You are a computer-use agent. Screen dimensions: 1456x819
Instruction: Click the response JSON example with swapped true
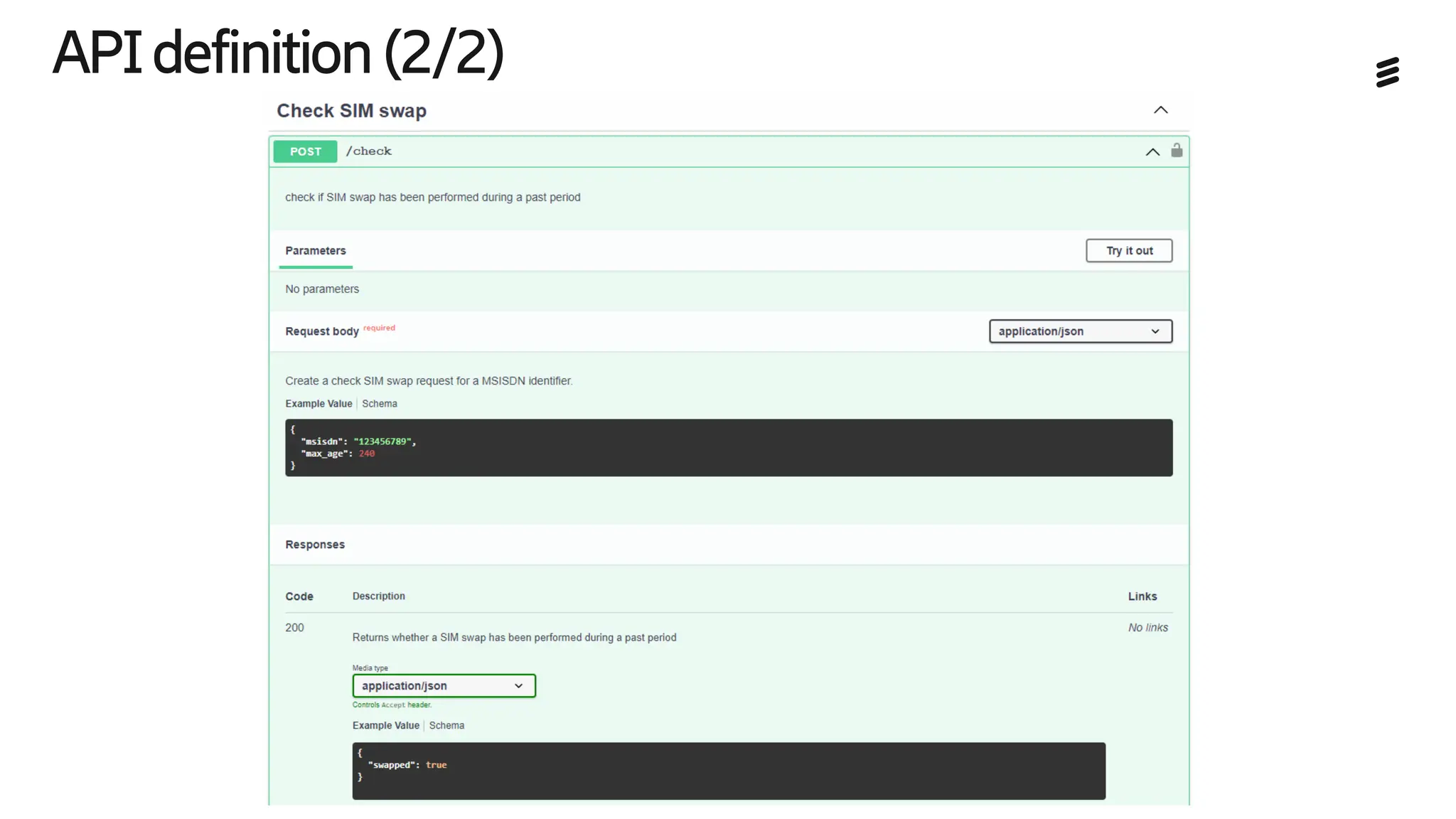point(728,771)
